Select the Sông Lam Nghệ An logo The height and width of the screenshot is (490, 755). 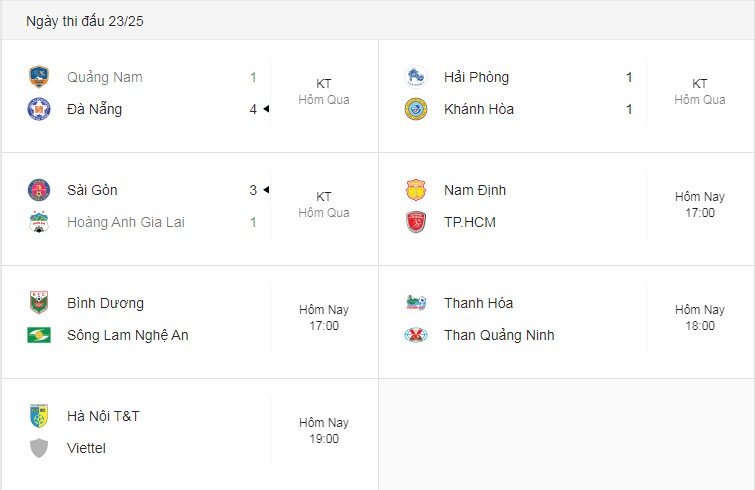[39, 335]
